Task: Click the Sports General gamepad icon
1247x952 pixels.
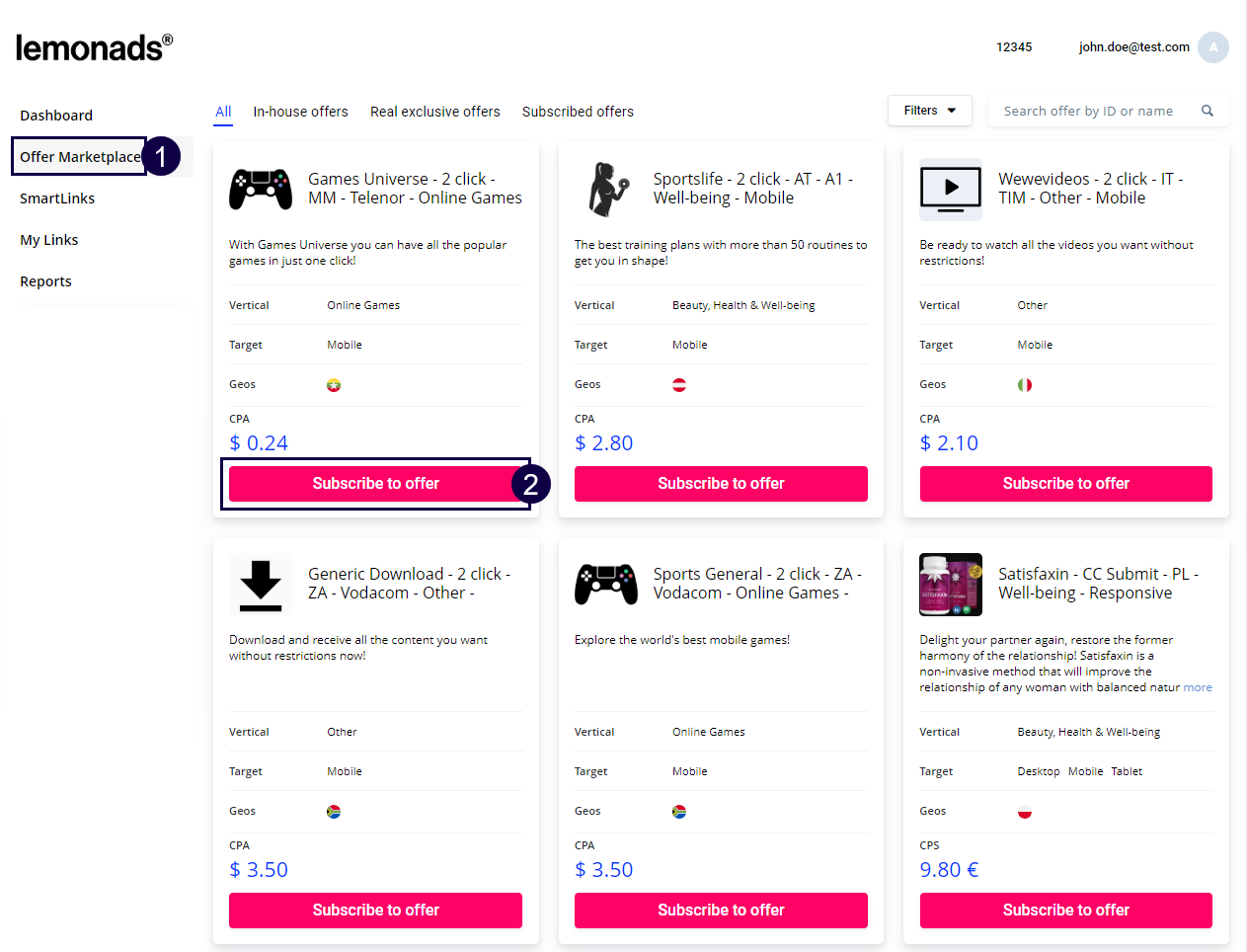Action: (x=606, y=584)
